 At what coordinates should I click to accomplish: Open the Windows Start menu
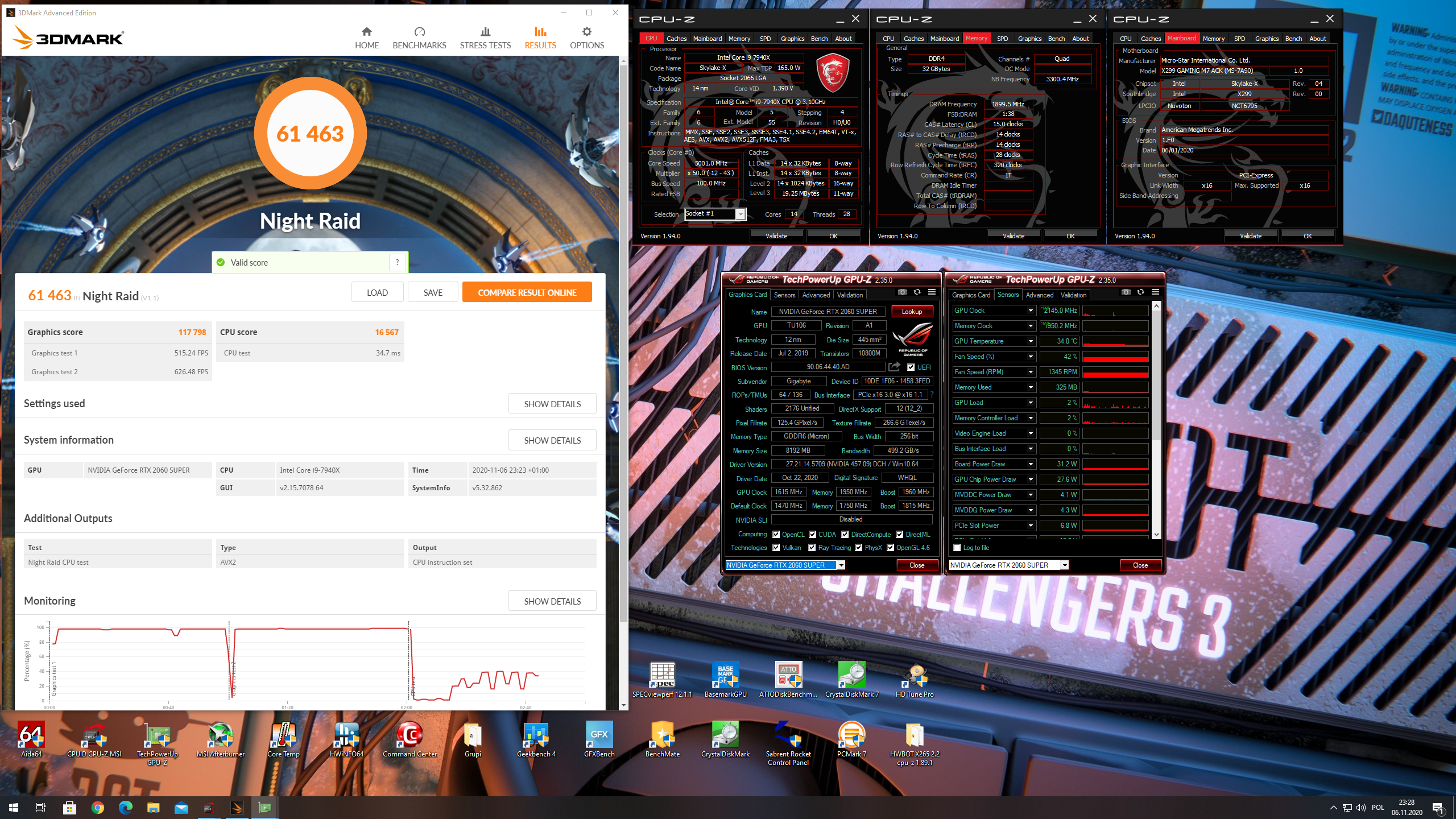(14, 807)
